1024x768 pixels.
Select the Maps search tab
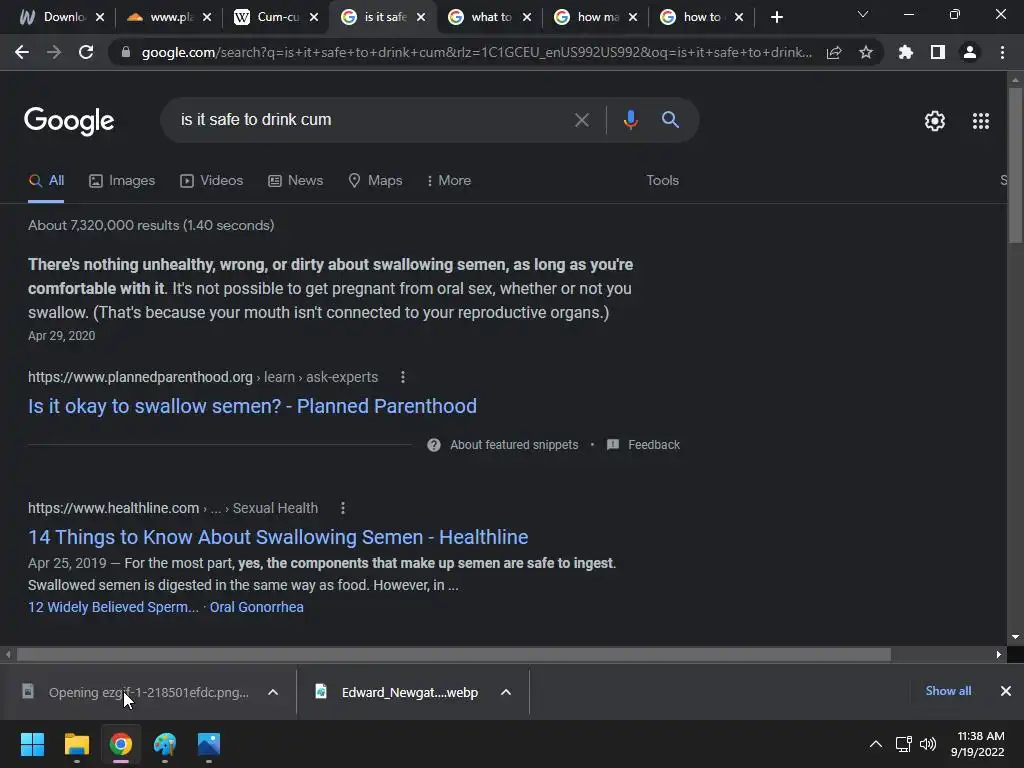(x=376, y=180)
